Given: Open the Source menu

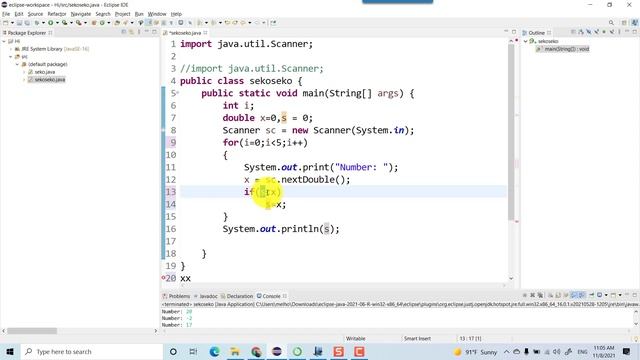Looking at the screenshot, I should click(35, 14).
